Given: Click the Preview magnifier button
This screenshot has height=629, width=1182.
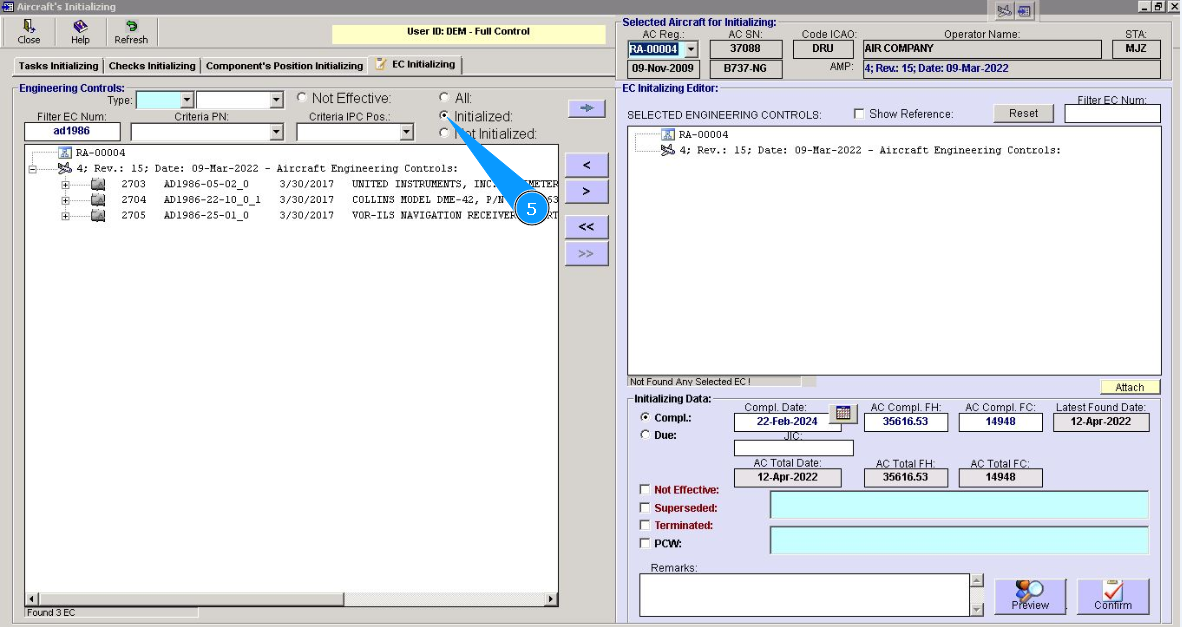Looking at the screenshot, I should pos(1030,596).
